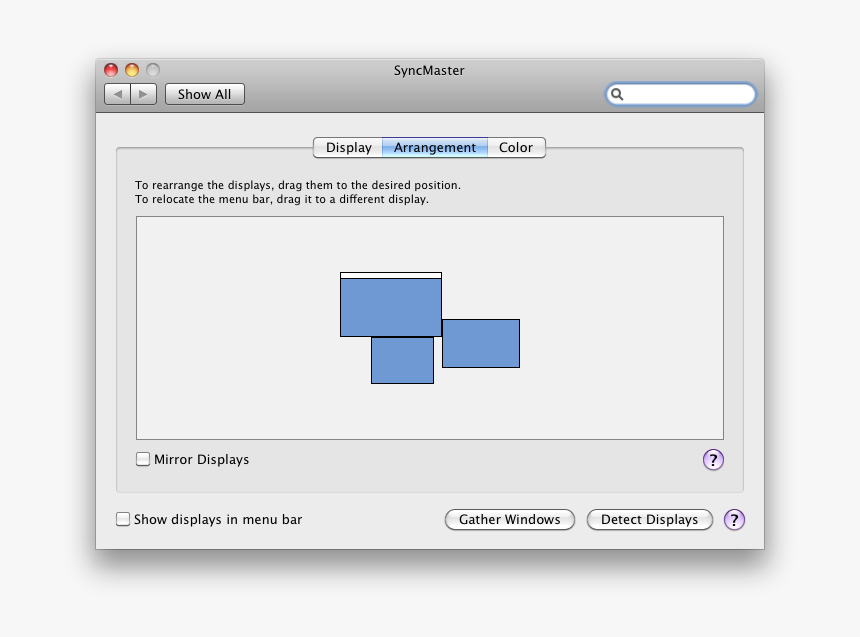Click the yellow minimize button

pos(131,70)
